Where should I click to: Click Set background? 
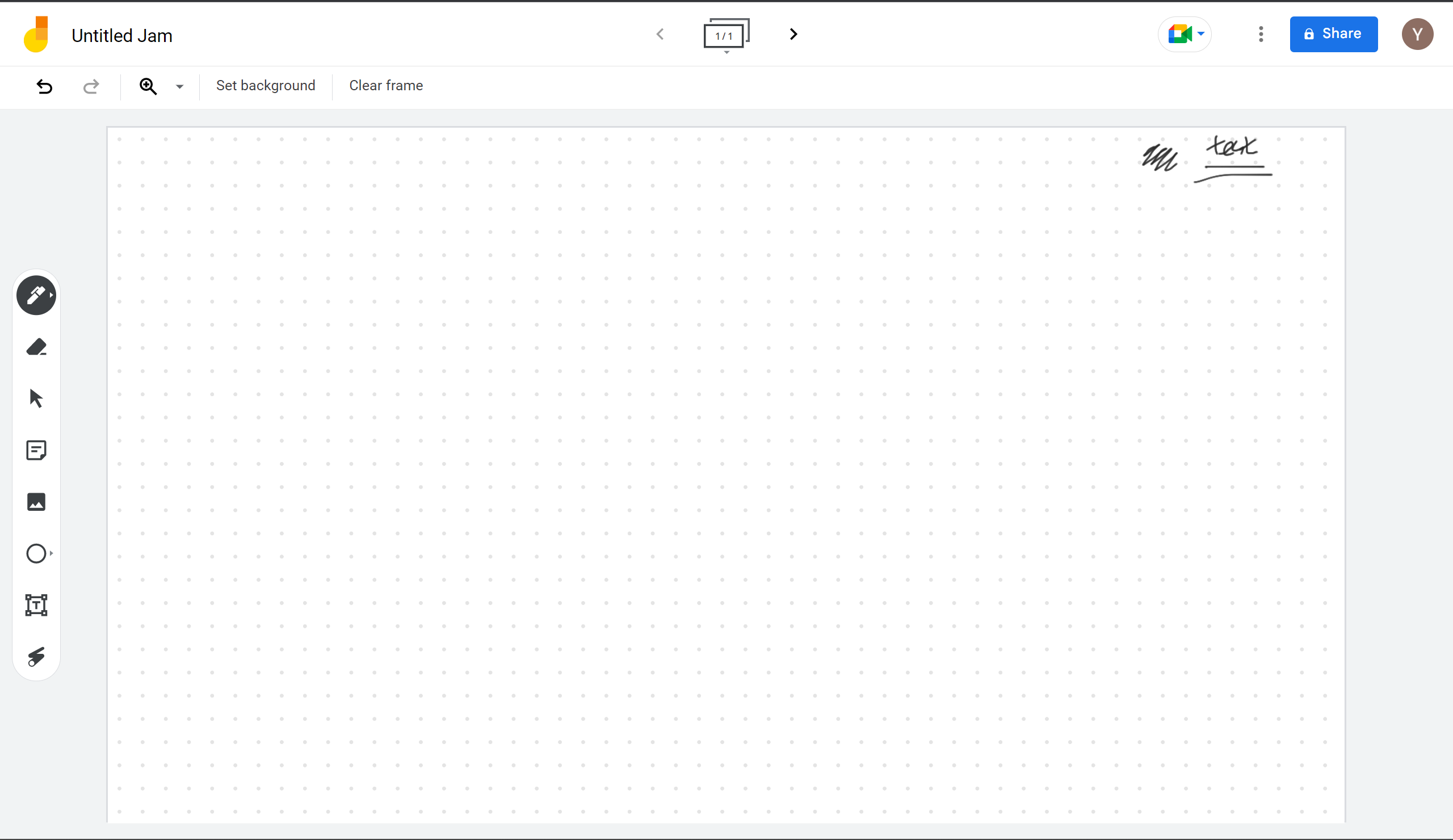coord(265,86)
